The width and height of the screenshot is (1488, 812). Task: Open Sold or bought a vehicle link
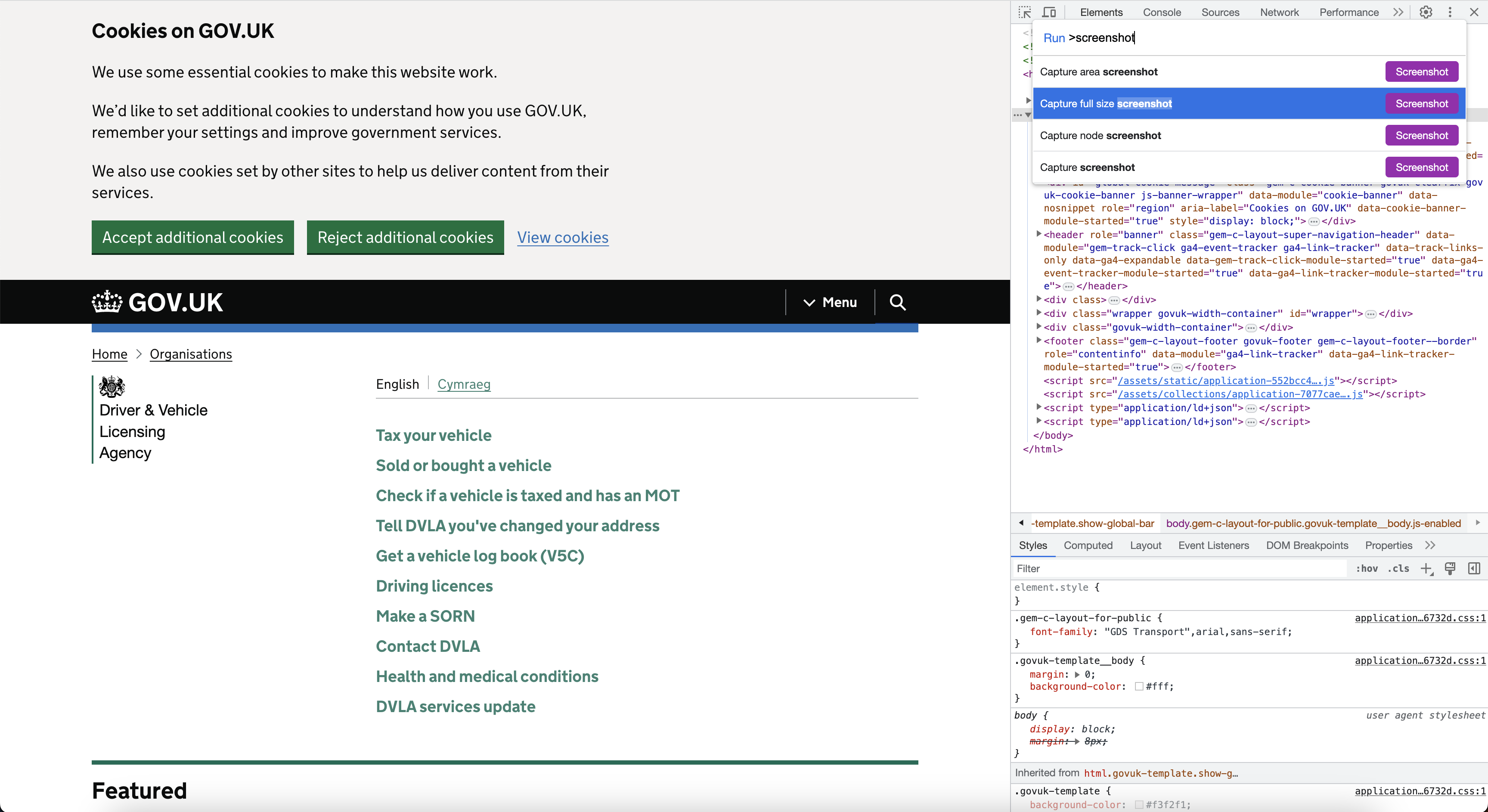463,465
